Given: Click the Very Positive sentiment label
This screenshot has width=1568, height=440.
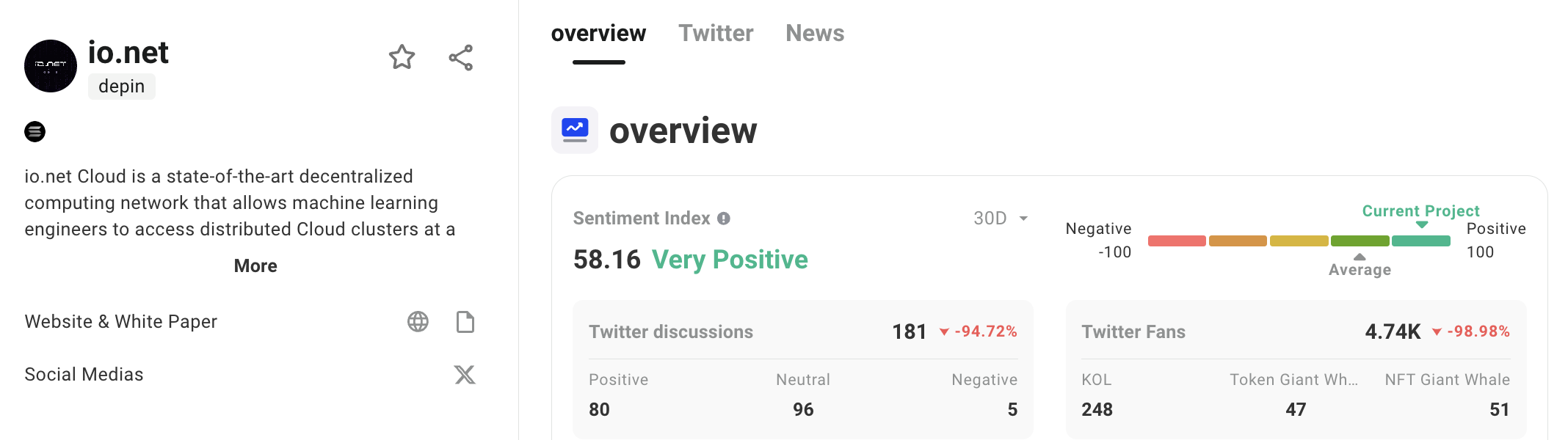Looking at the screenshot, I should [x=730, y=260].
